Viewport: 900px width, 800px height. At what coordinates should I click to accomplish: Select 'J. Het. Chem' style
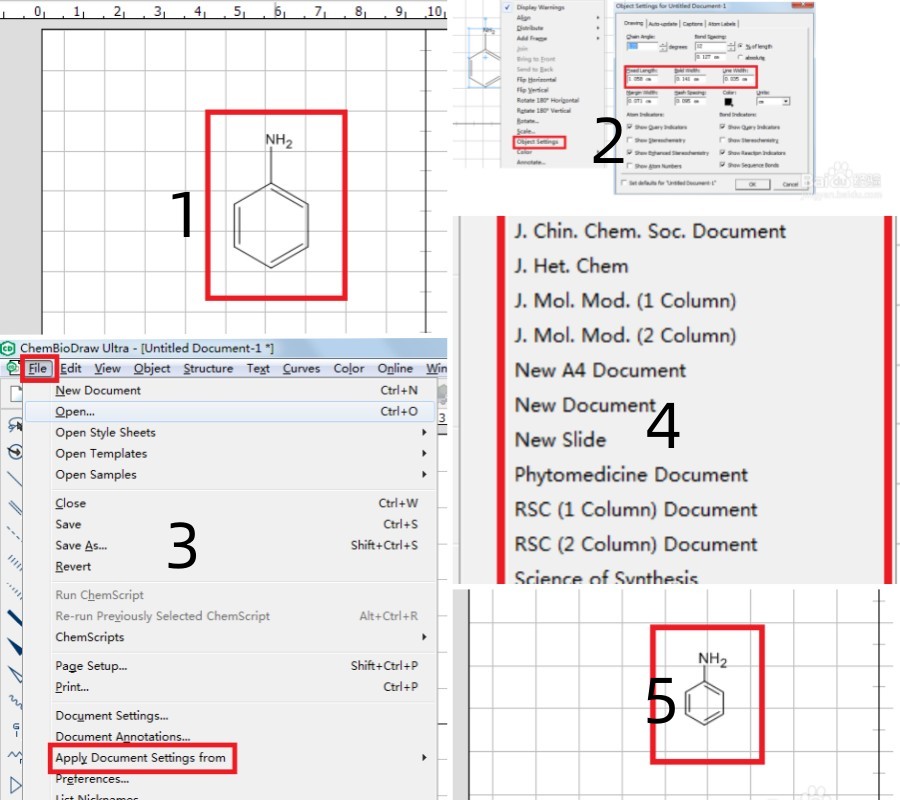pyautogui.click(x=571, y=266)
